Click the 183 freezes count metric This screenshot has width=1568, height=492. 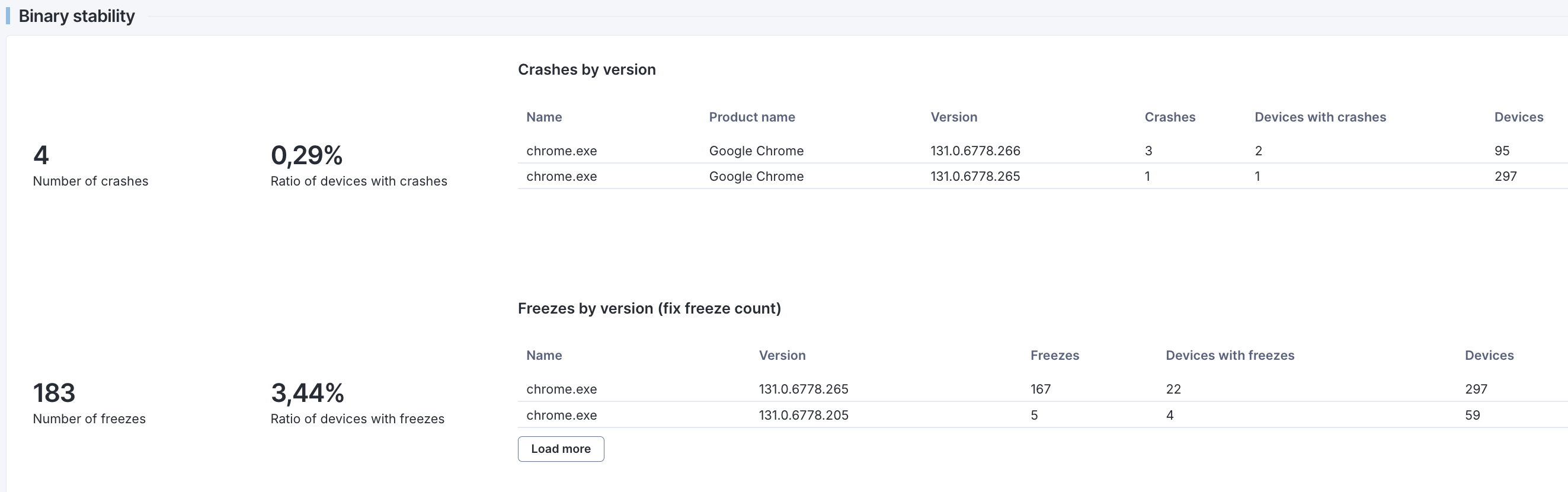point(53,393)
